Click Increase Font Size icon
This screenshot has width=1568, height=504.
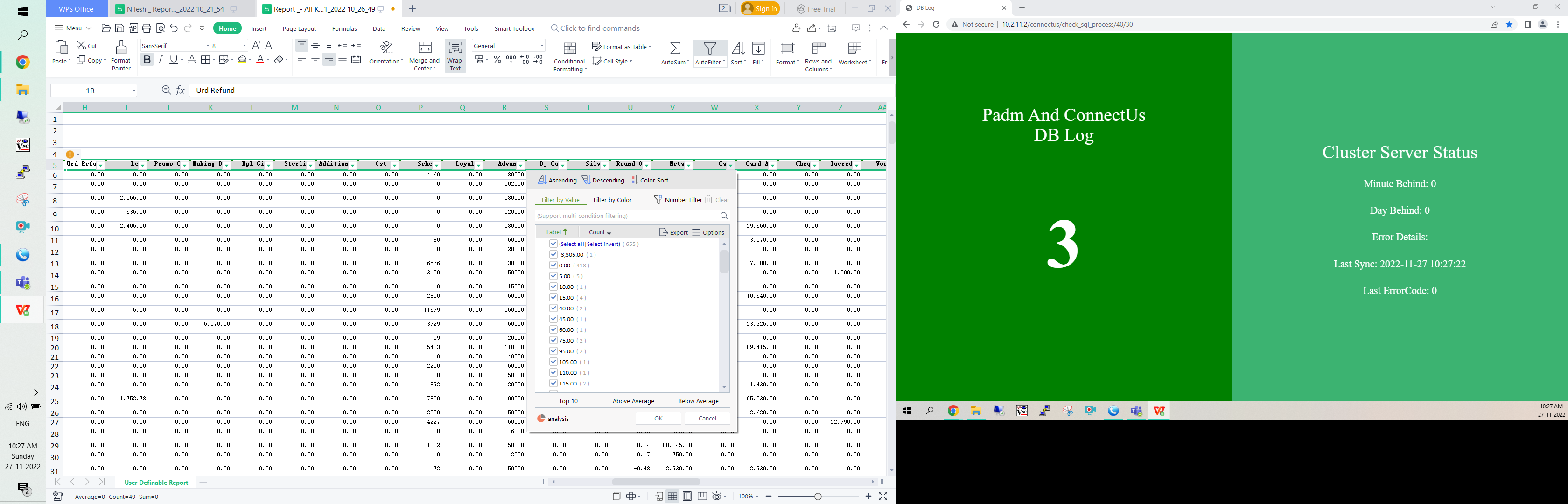[x=256, y=45]
